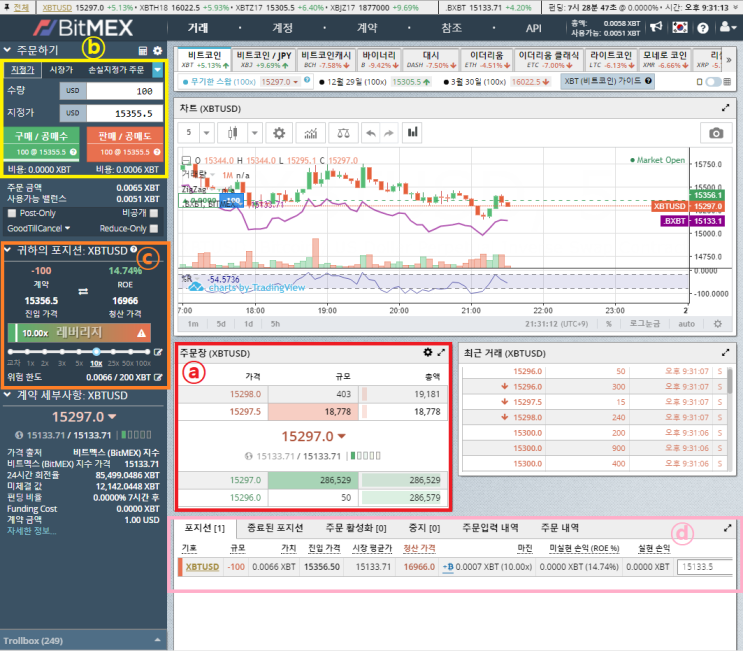Check the 비공개 hidden order box
Screen dimensions: 743x651
(x=154, y=213)
